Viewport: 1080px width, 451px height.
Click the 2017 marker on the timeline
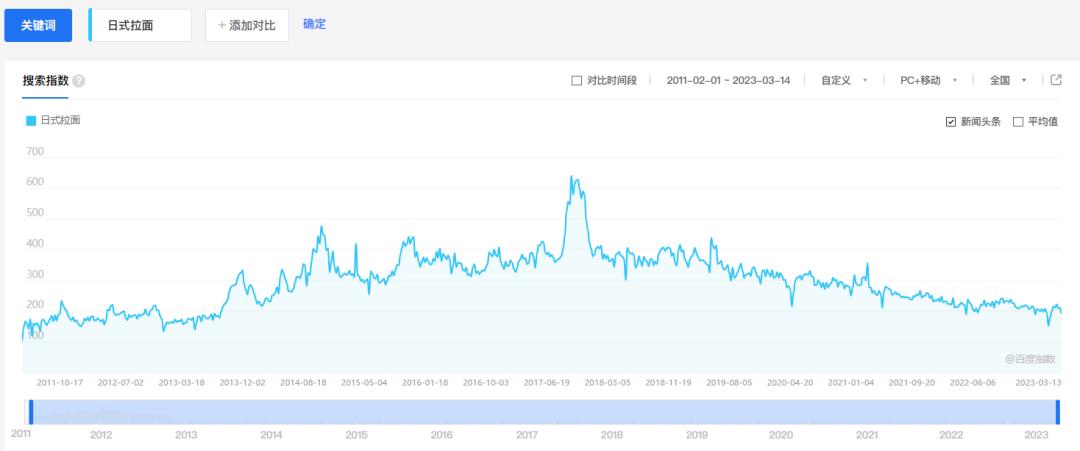tap(527, 435)
